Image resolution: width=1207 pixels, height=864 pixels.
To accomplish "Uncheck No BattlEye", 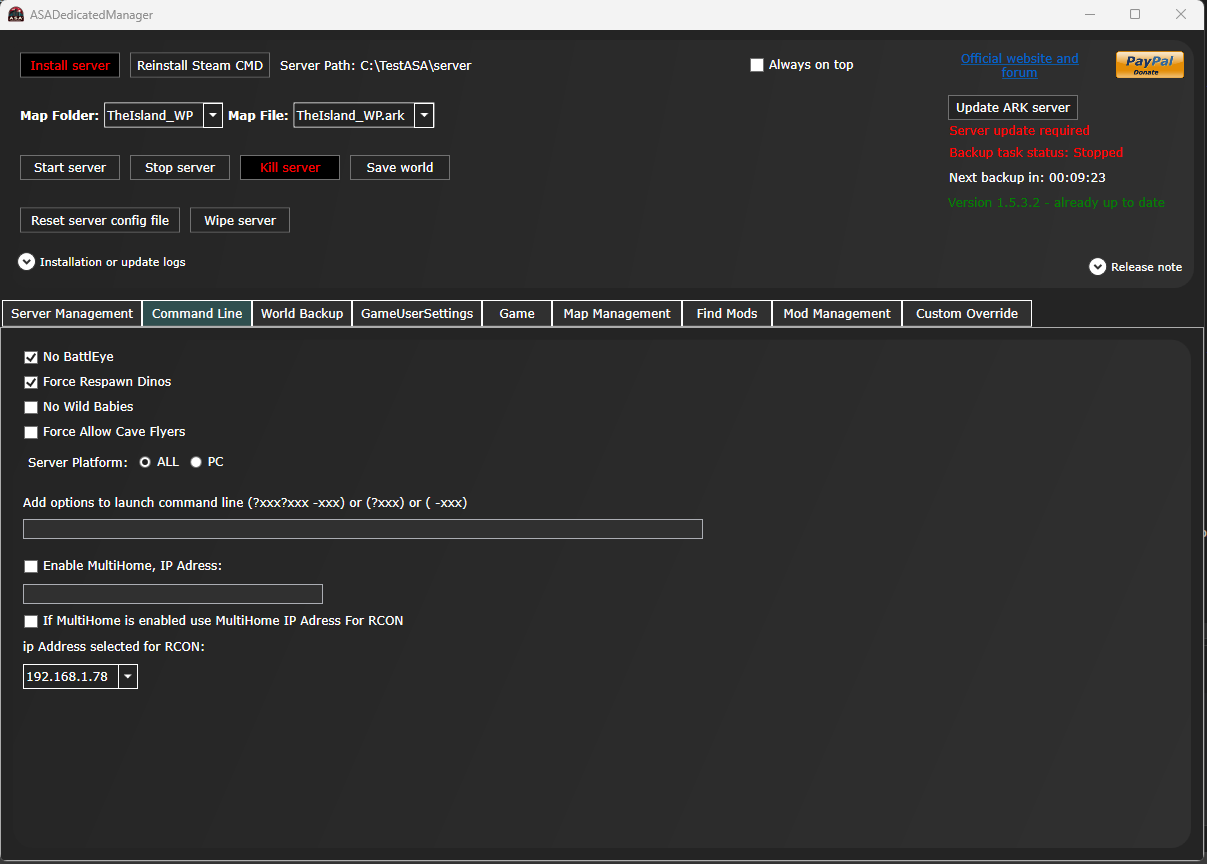I will click(31, 356).
